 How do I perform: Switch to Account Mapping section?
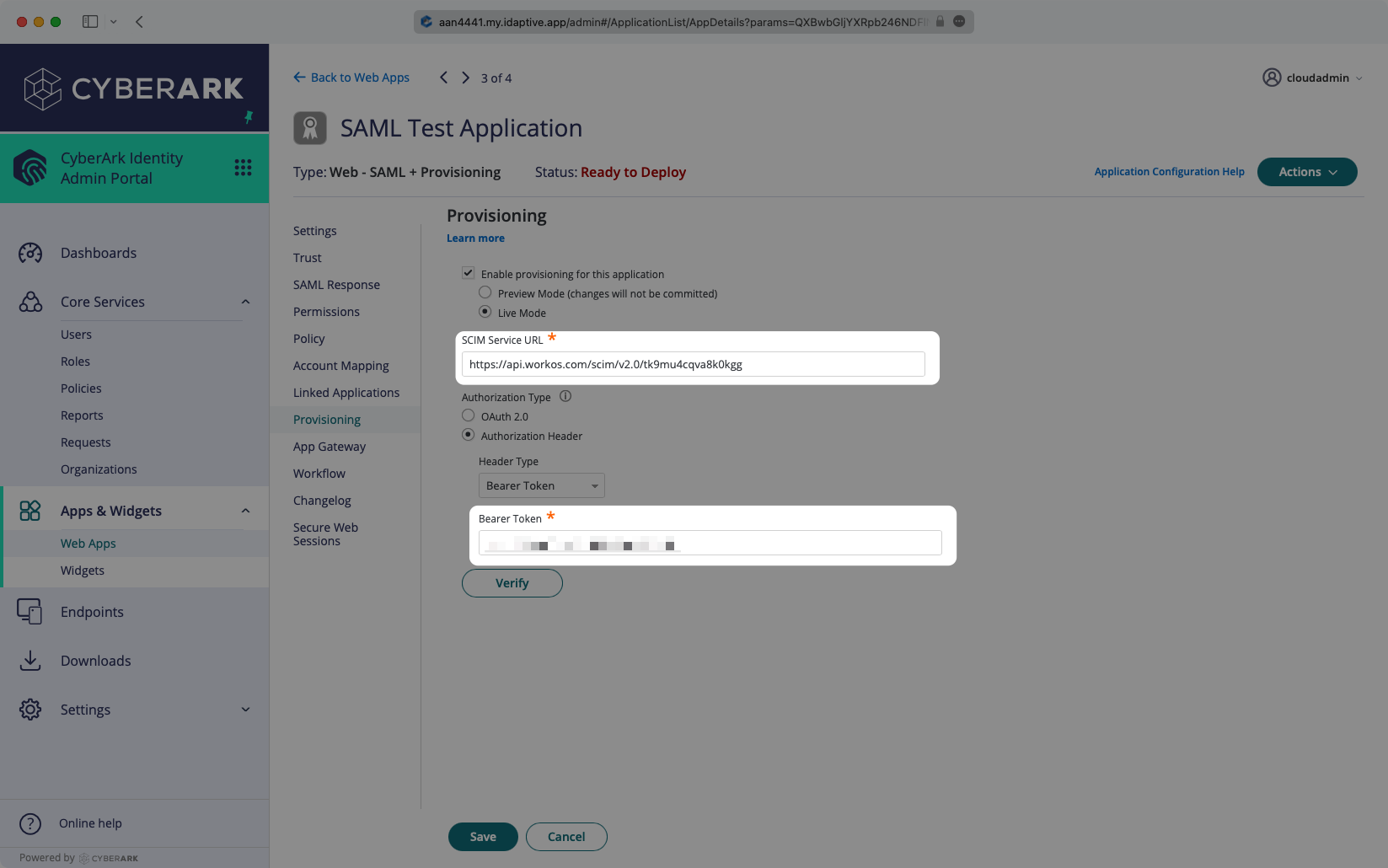tap(340, 366)
